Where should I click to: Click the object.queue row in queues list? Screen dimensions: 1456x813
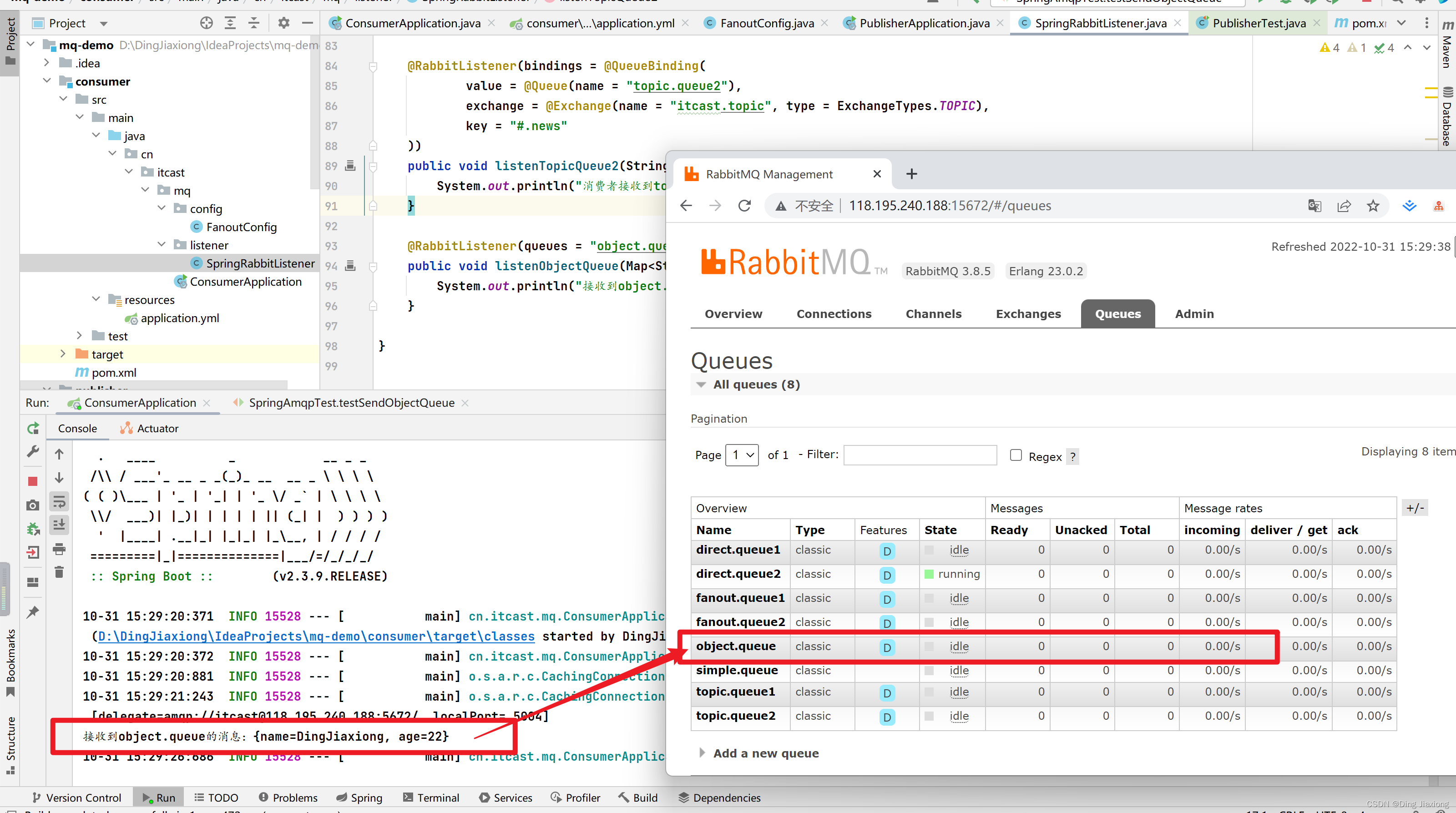tap(735, 645)
